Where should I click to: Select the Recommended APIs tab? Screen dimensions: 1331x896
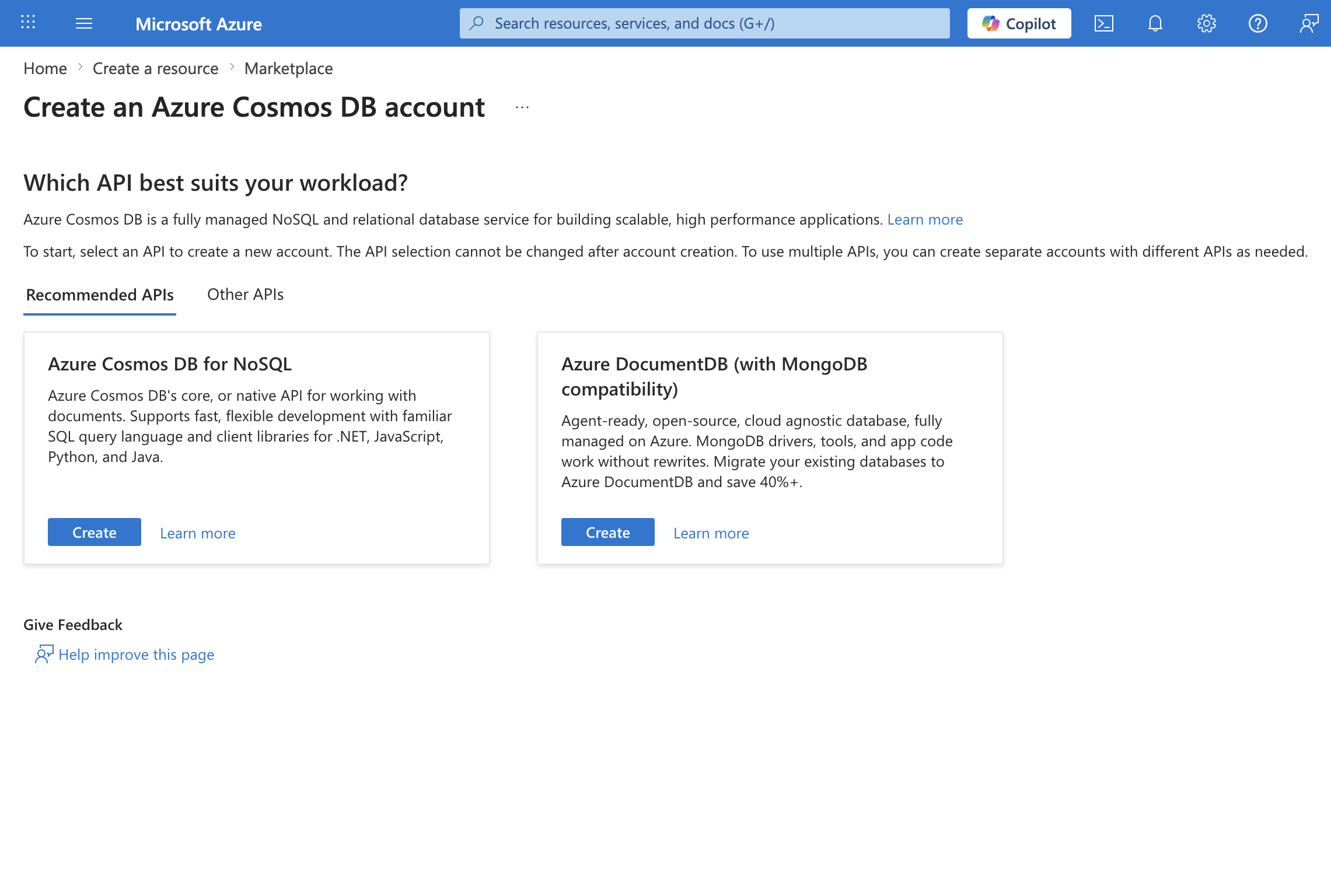100,295
